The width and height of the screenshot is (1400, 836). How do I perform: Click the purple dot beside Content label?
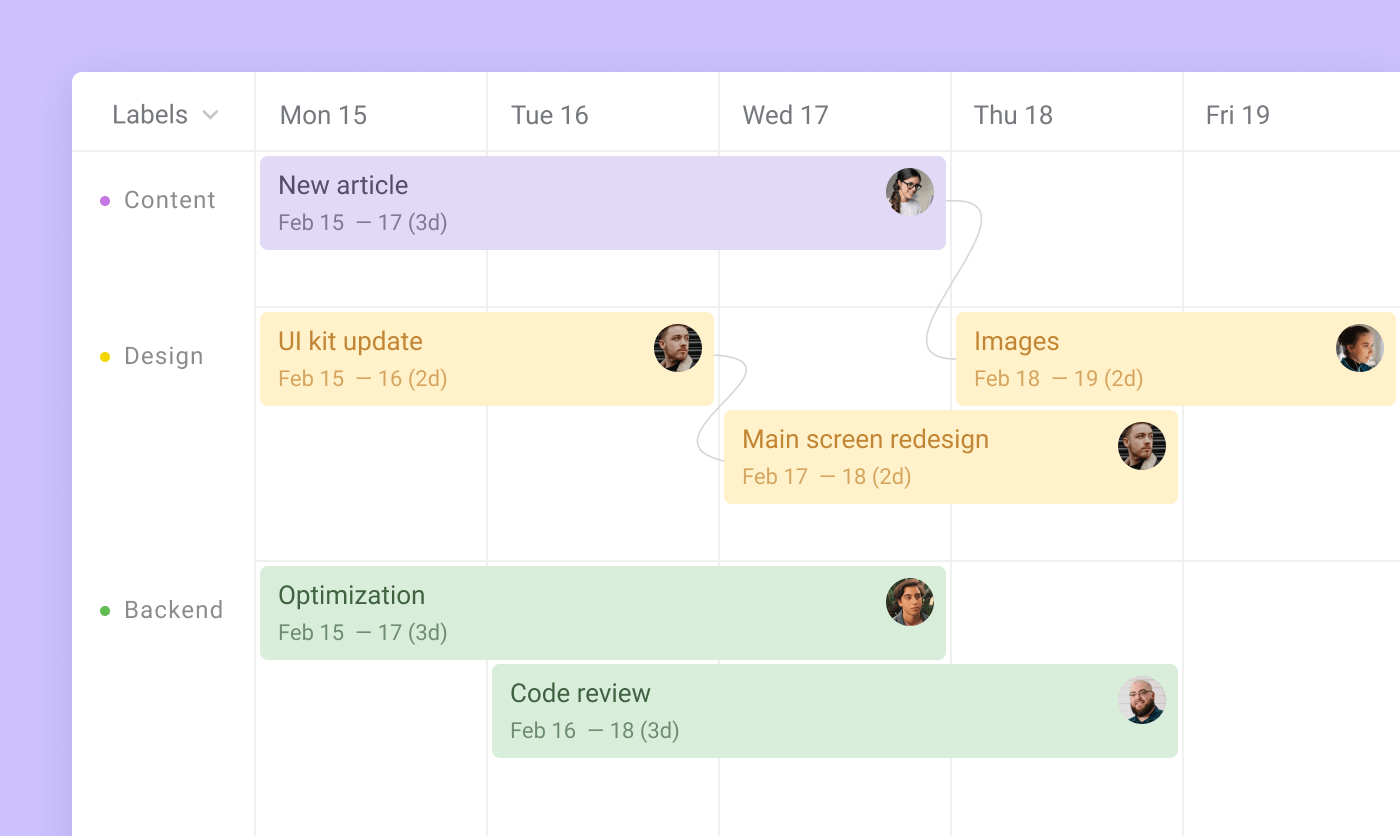[104, 200]
